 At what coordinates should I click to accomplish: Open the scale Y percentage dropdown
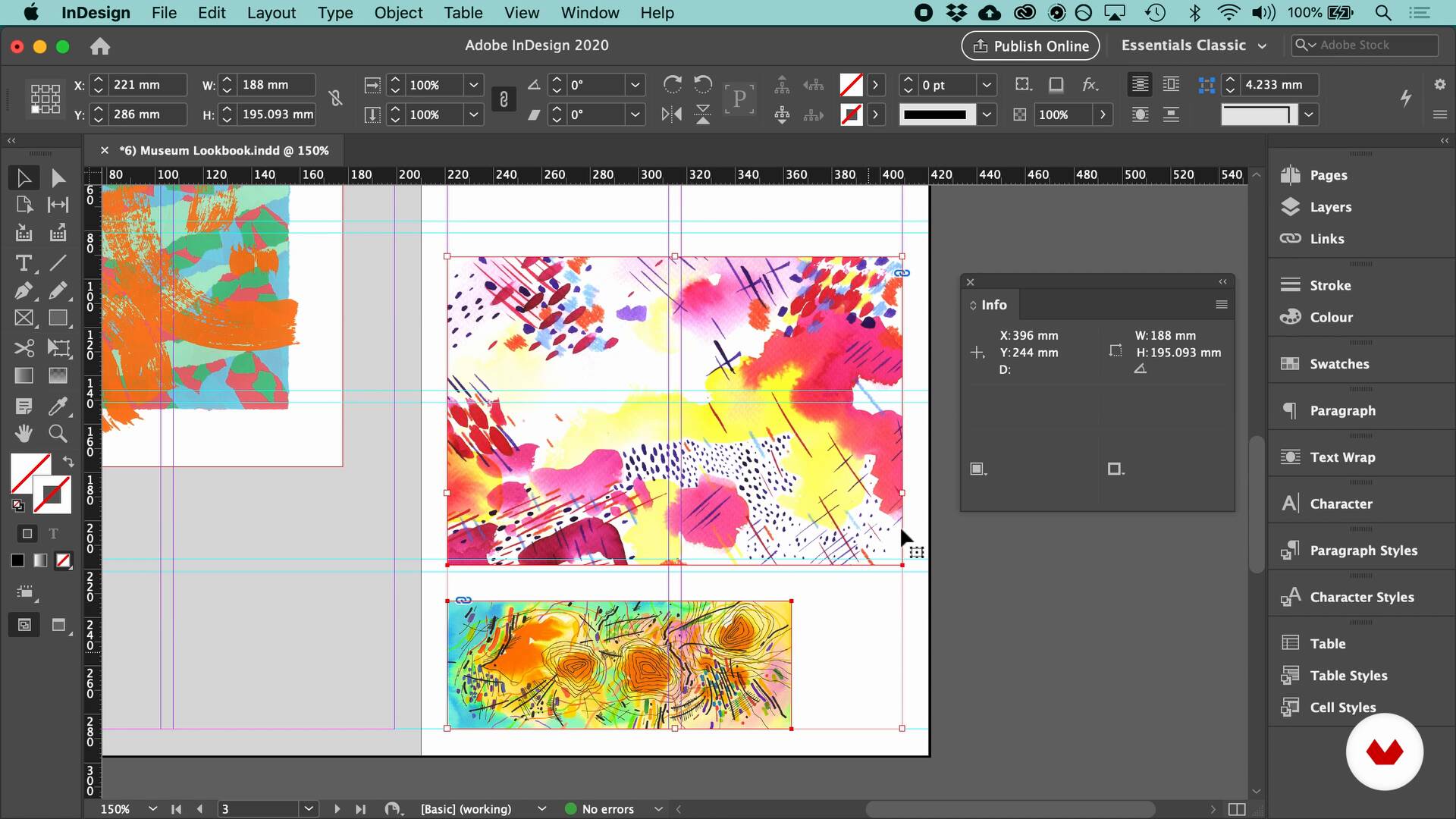pyautogui.click(x=473, y=115)
